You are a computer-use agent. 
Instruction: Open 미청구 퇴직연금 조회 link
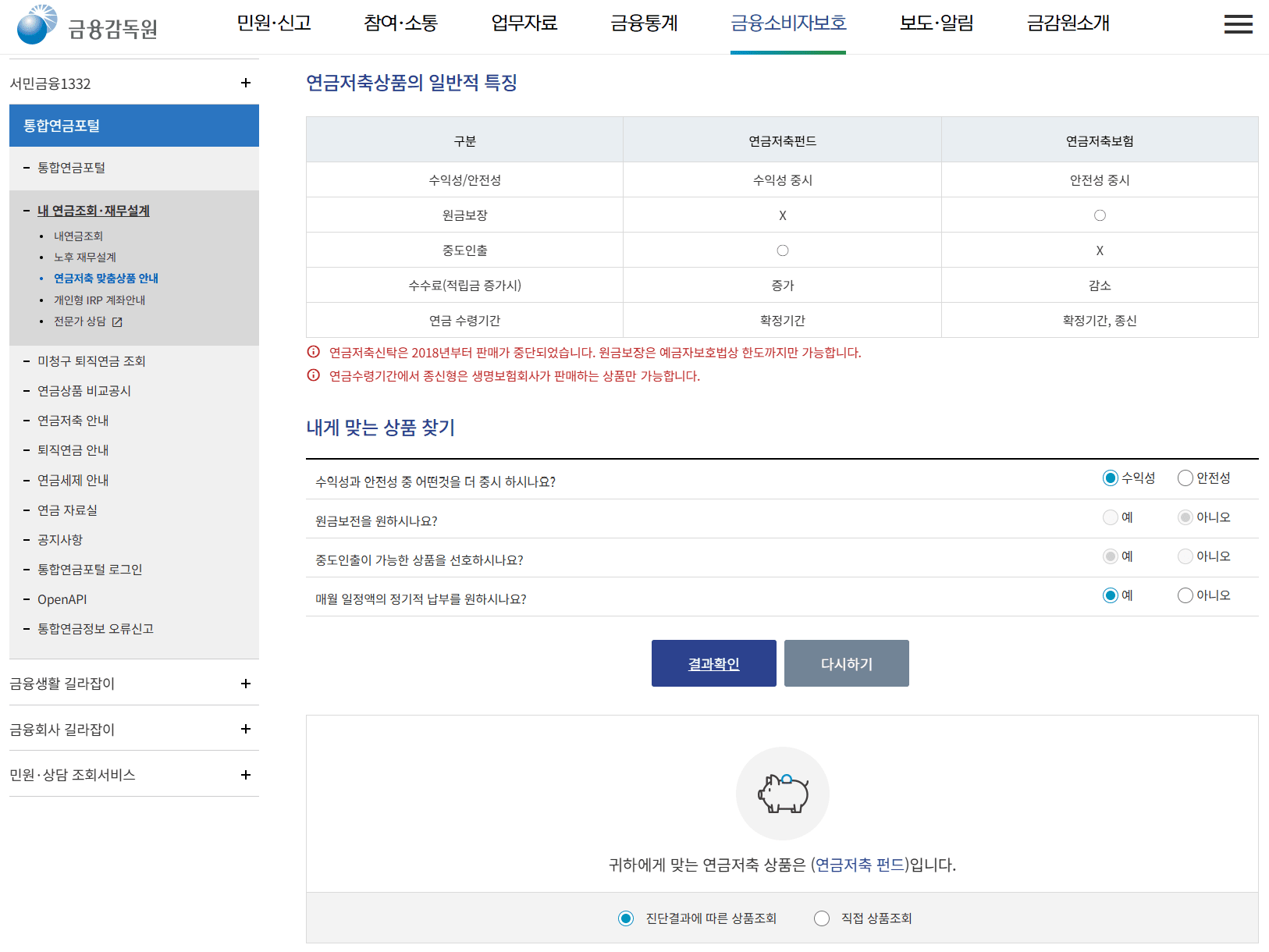point(91,361)
